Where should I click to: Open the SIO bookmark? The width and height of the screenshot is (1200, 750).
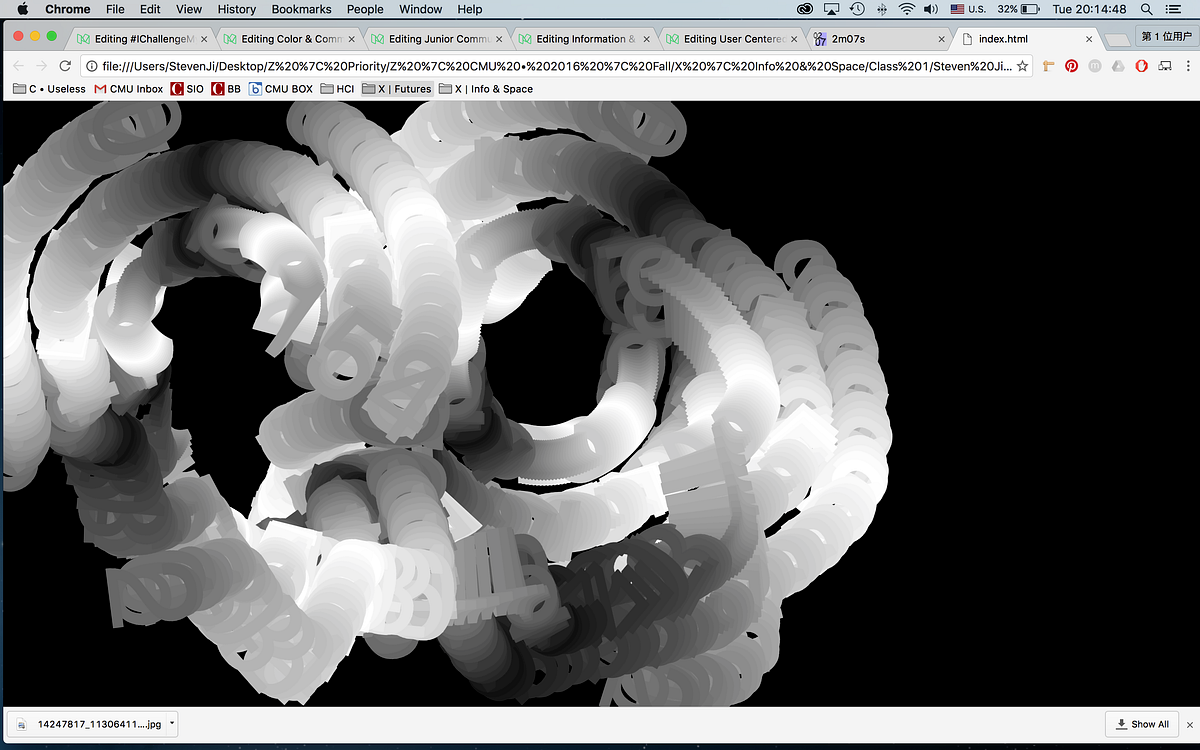pos(187,89)
